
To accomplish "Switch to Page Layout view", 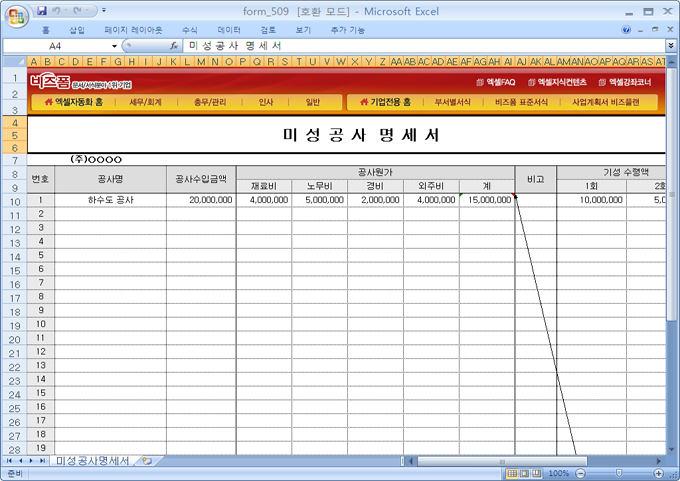I will [x=524, y=473].
